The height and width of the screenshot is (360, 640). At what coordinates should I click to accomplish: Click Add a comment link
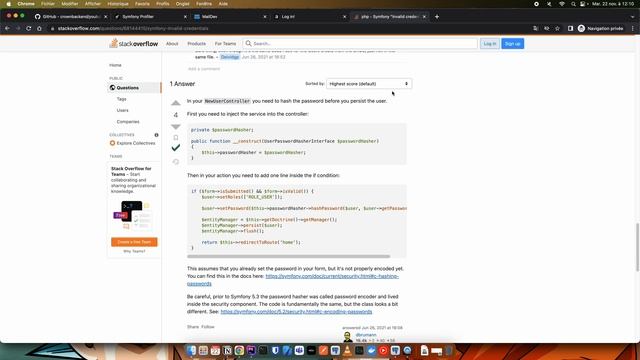[204, 69]
